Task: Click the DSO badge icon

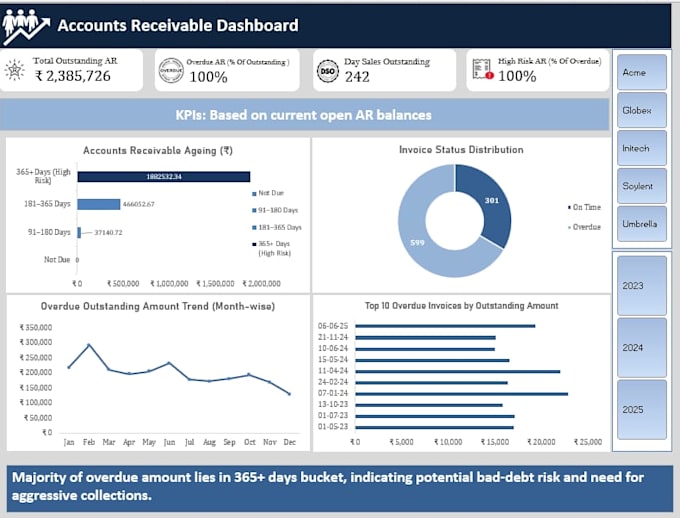Action: (328, 71)
